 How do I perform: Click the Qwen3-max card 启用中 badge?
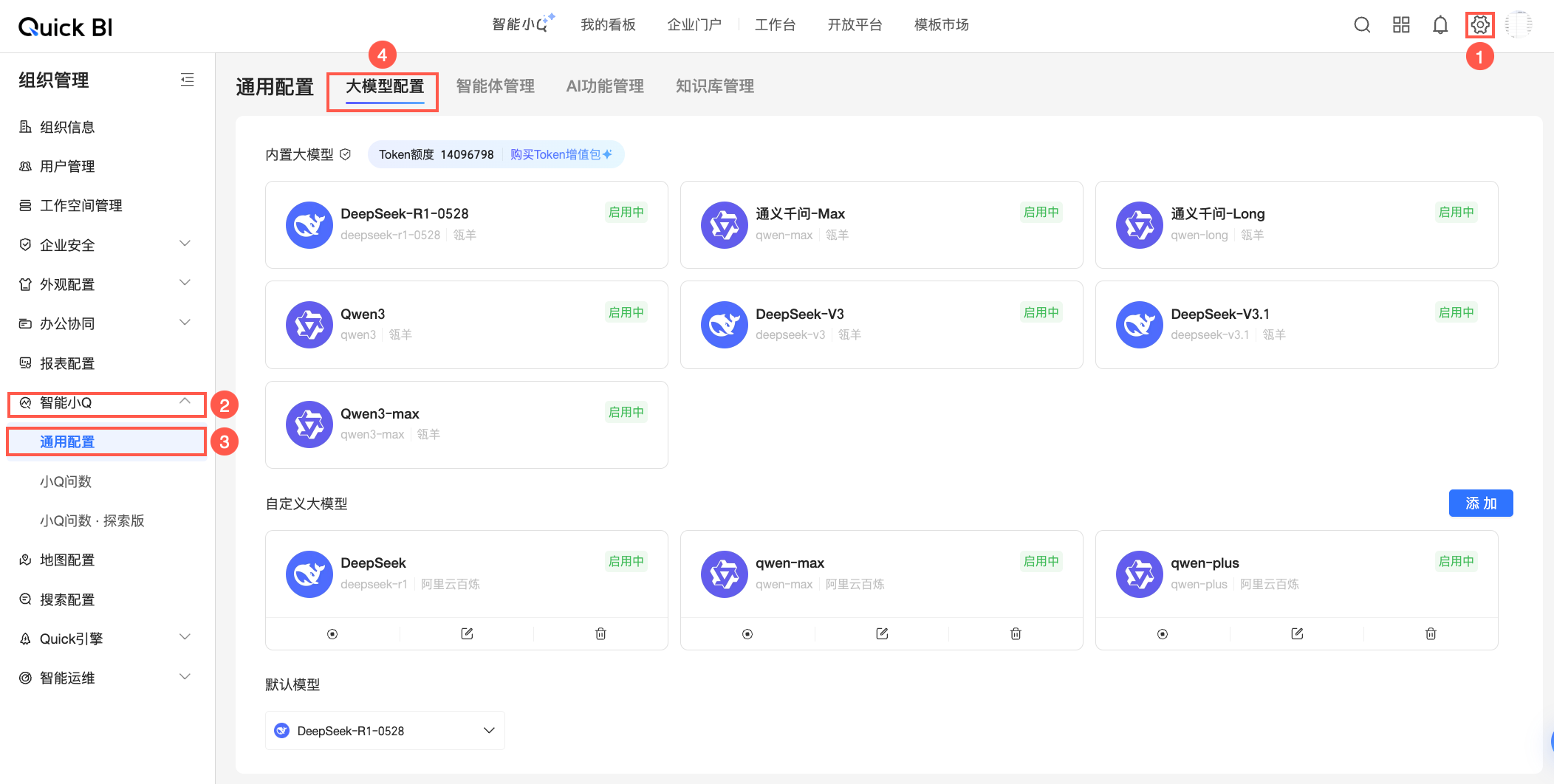pos(626,413)
